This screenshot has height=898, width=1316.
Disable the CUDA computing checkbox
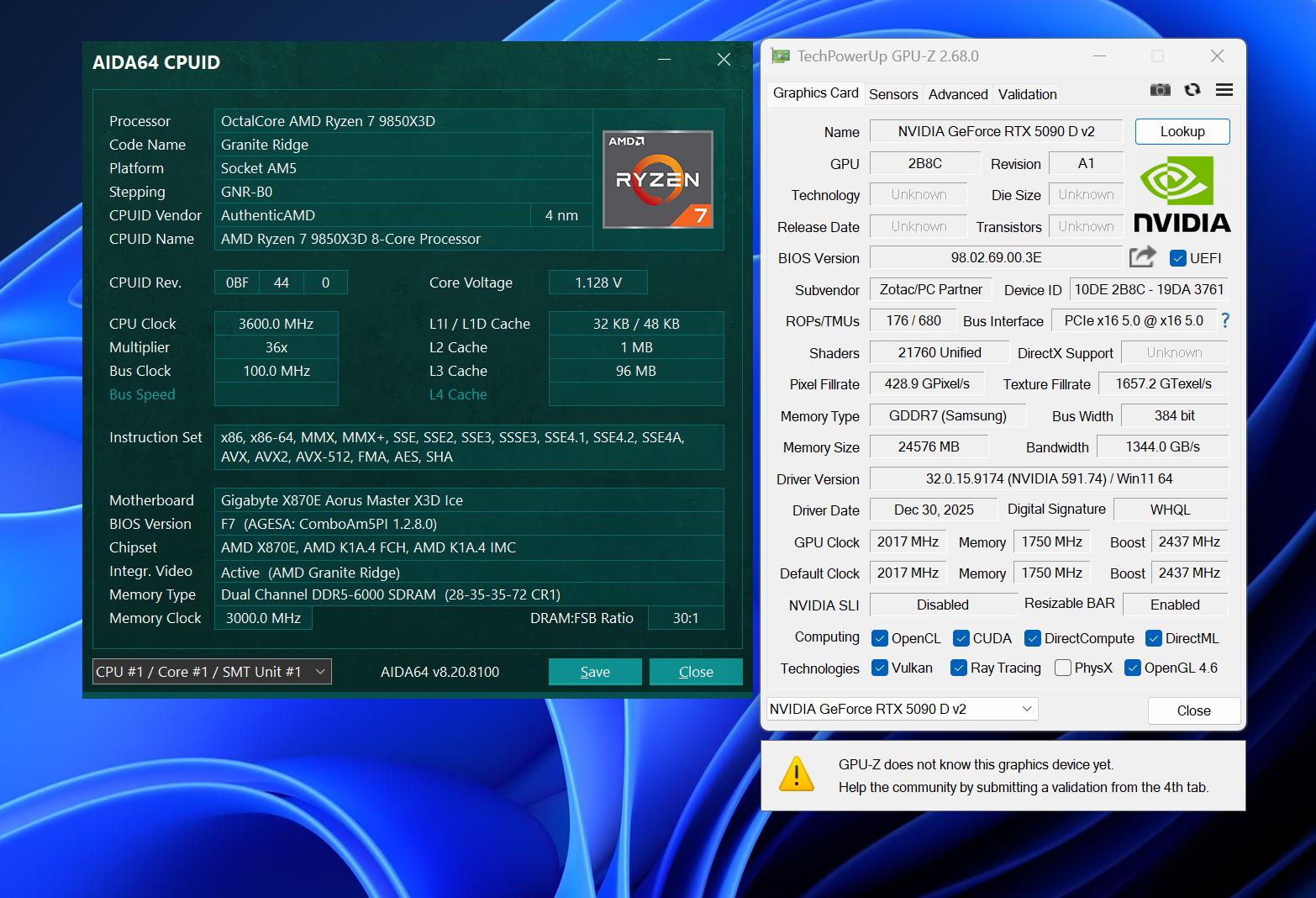click(x=961, y=638)
